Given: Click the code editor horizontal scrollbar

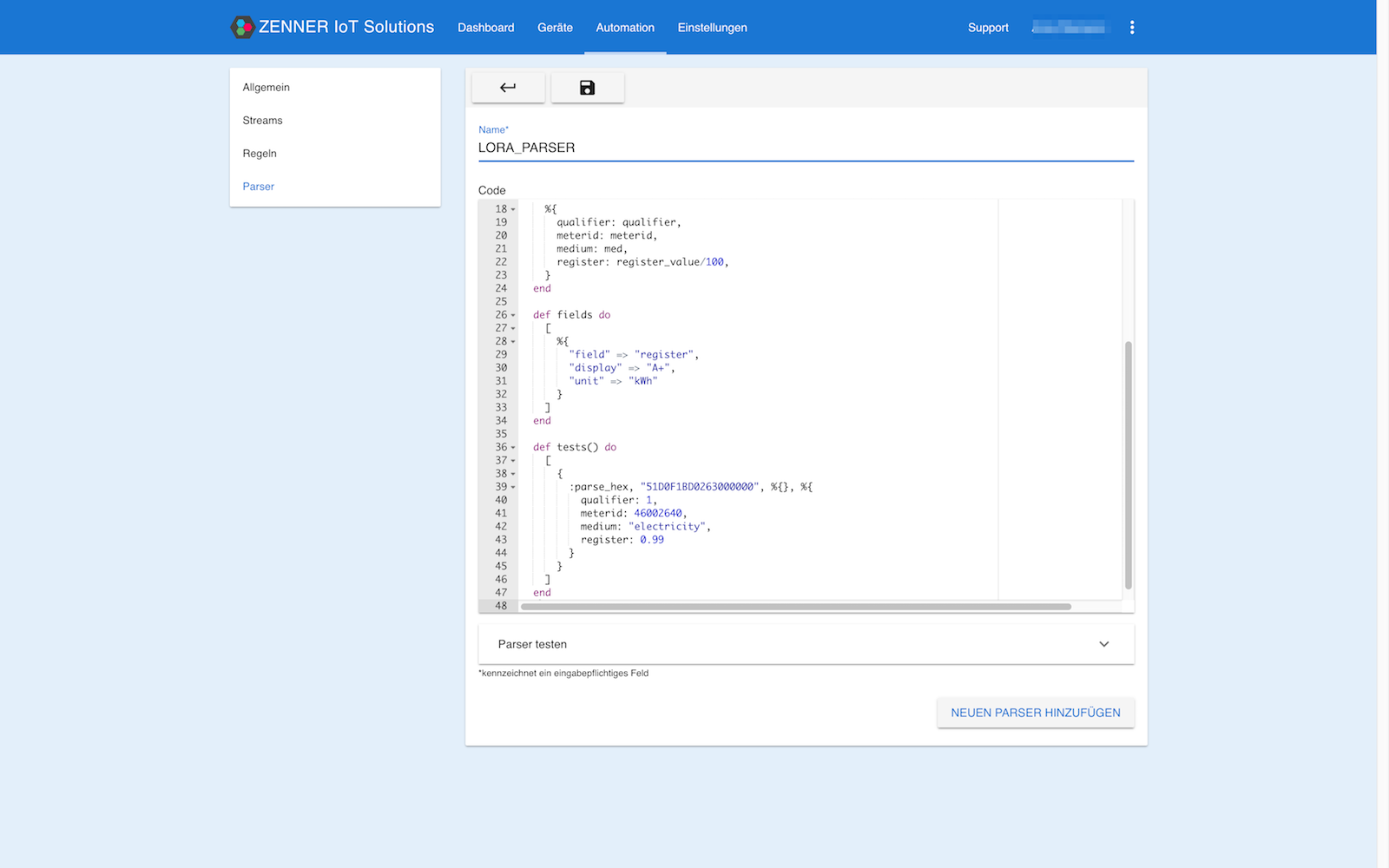Looking at the screenshot, I should (x=795, y=607).
